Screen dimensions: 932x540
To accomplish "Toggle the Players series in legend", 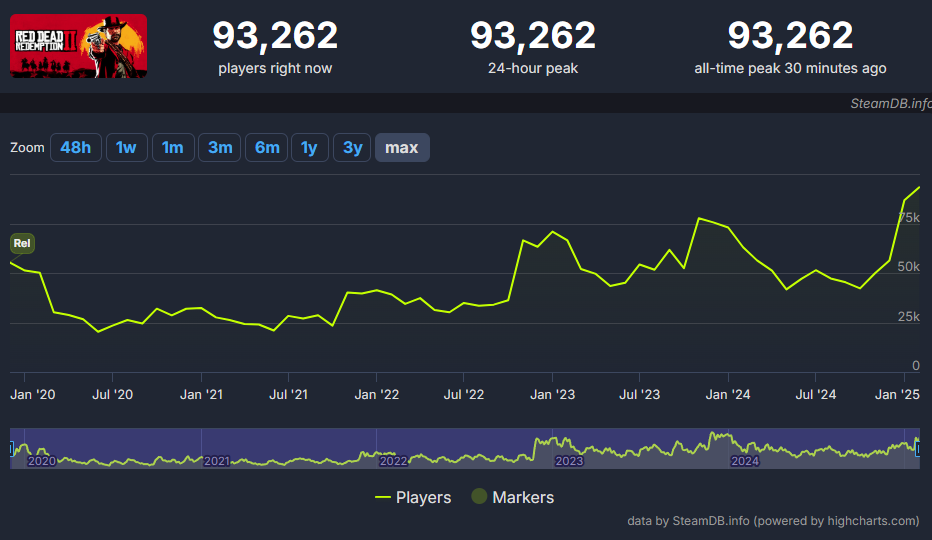I will pos(413,497).
